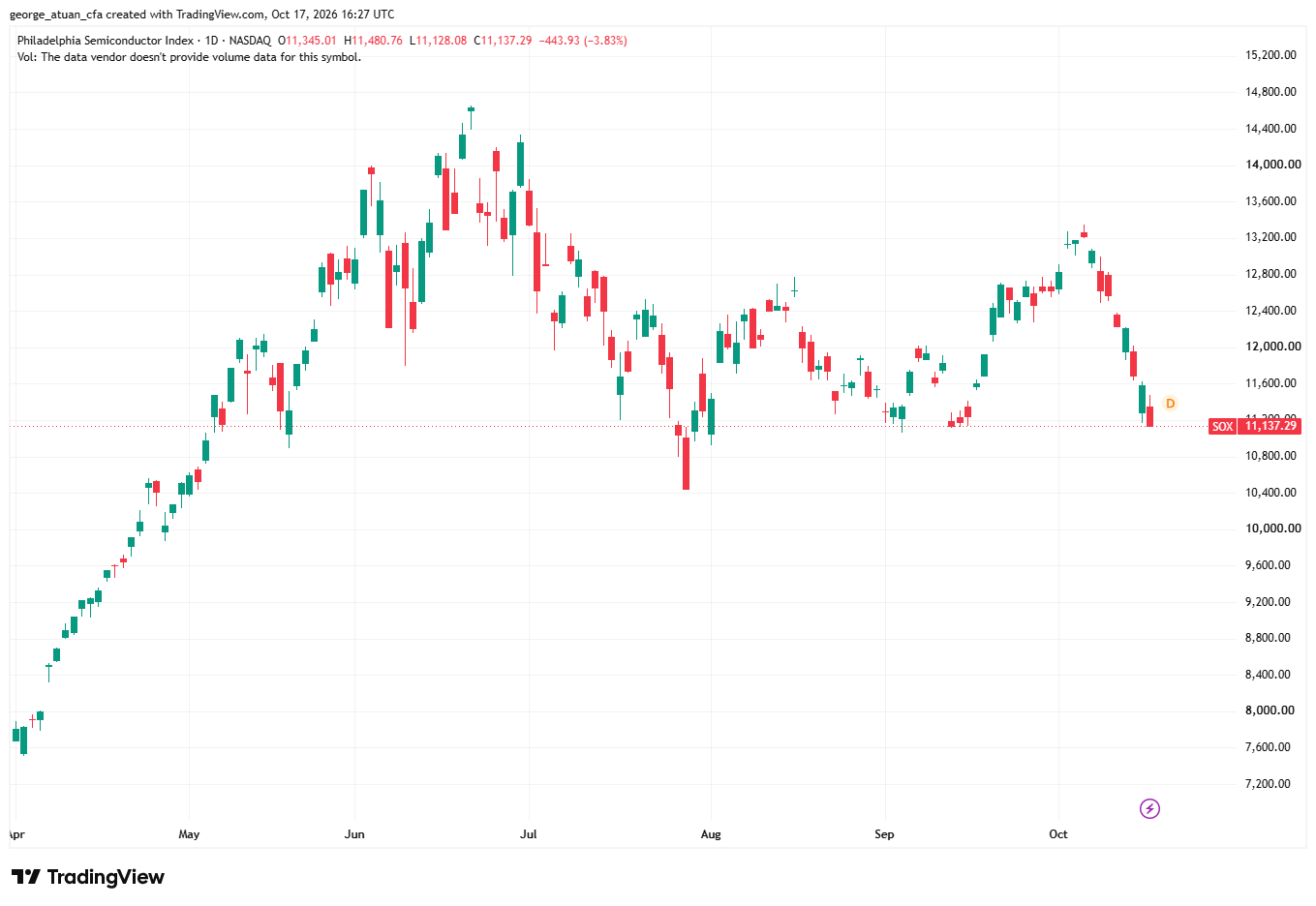Click the red SOX symbol tag
The height and width of the screenshot is (906, 1316).
click(1223, 426)
